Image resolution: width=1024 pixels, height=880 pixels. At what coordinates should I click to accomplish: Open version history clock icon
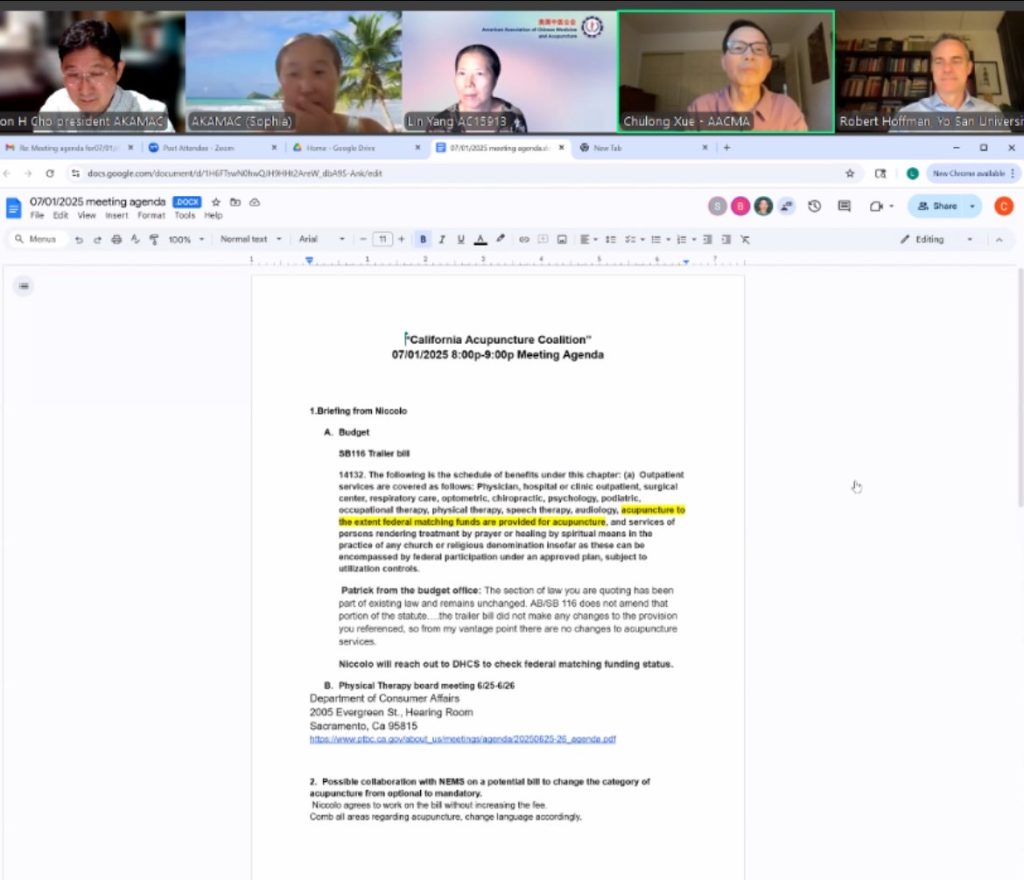[x=814, y=206]
